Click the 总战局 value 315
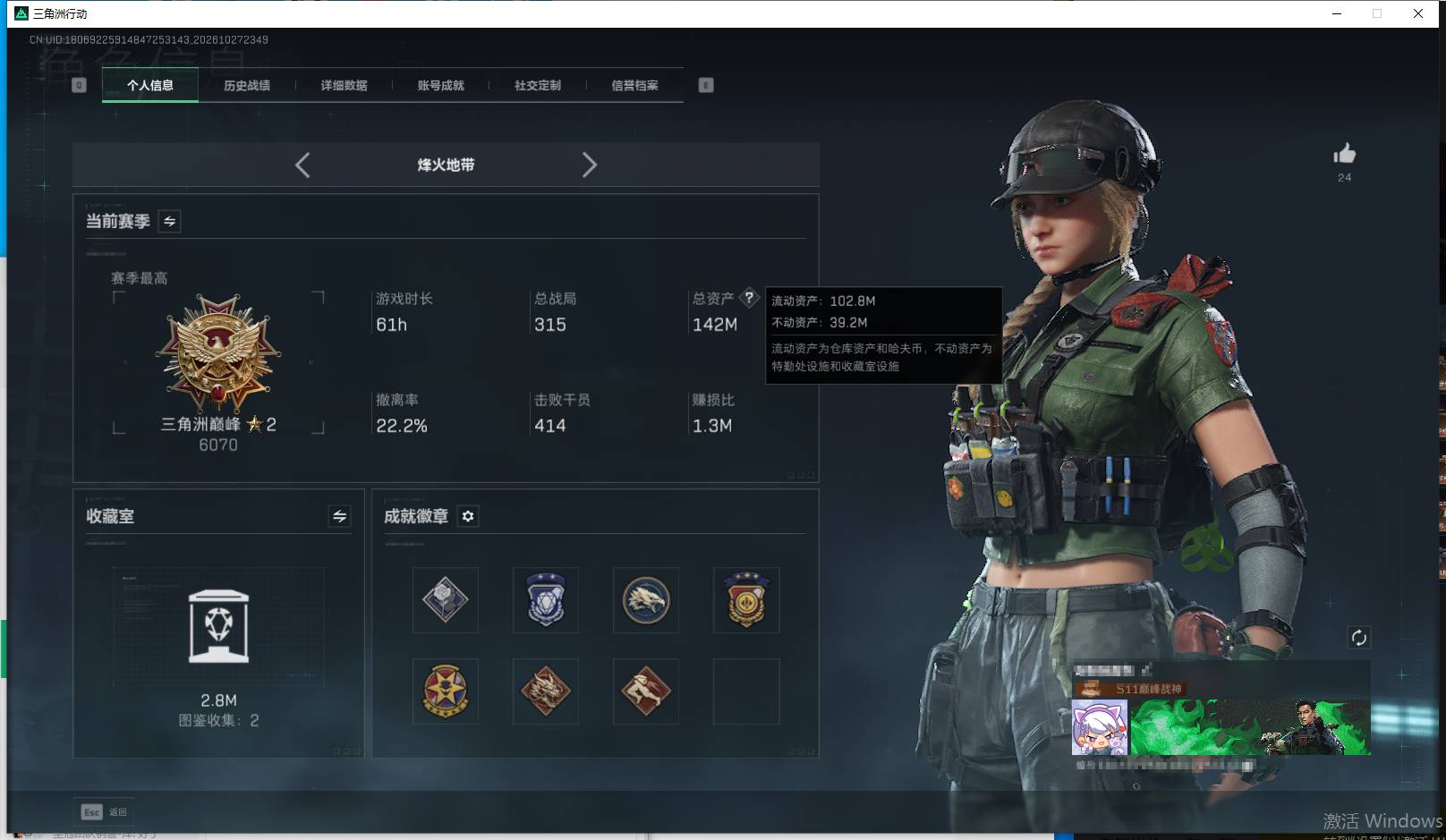Image resolution: width=1446 pixels, height=840 pixels. 550,325
